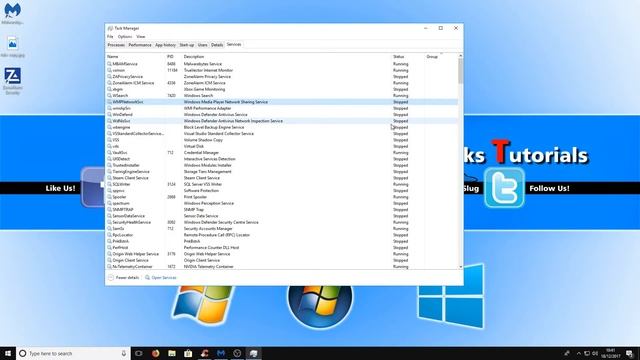Select the wbengine service row
The width and height of the screenshot is (640, 360).
point(282,127)
